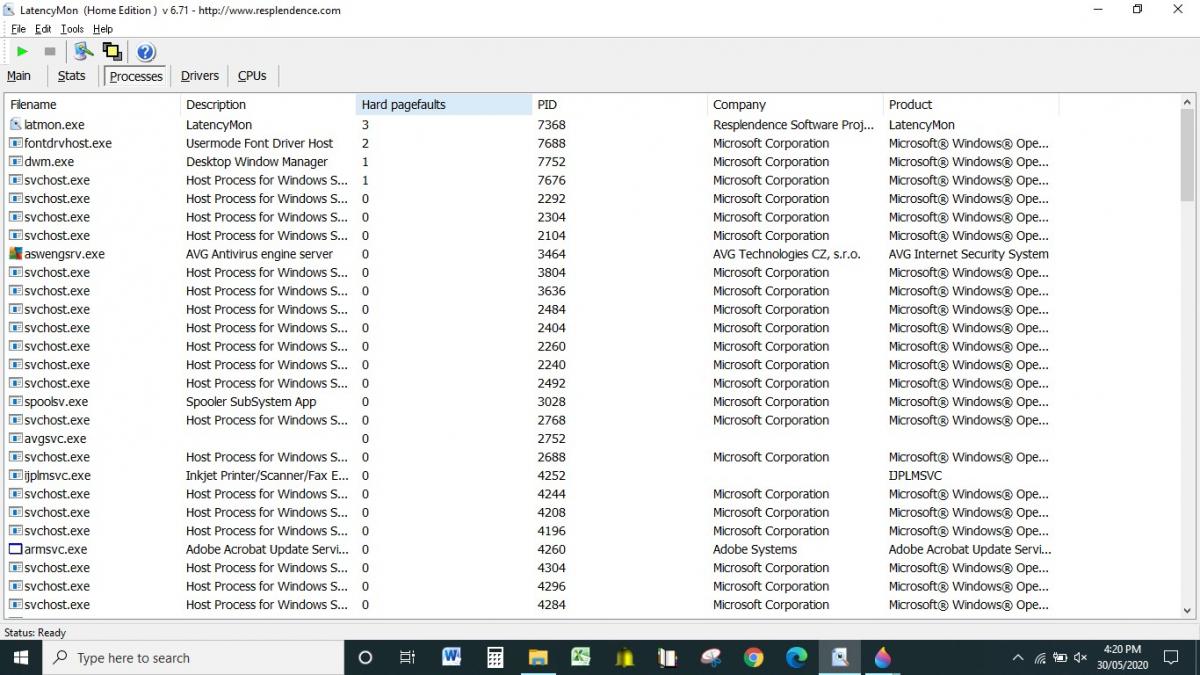Click the Desktop Window Manager description
Screen dimensions: 1200x675
pyautogui.click(x=257, y=162)
